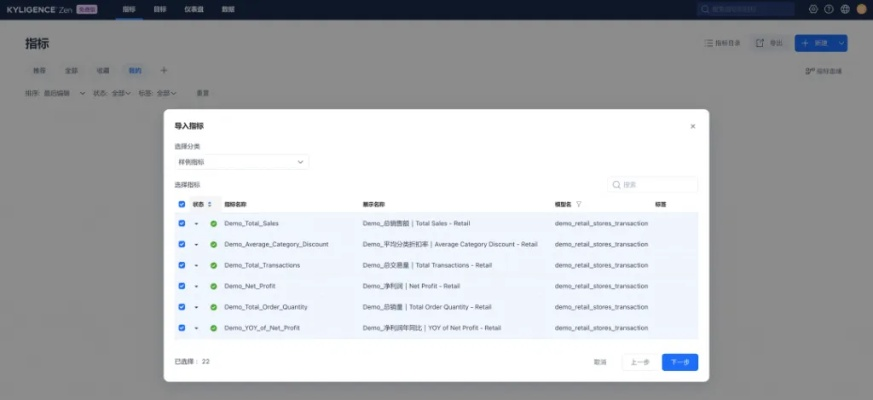873x400 pixels.
Task: Expand the Demo_Total_Transactions row arrow
Action: pos(196,265)
